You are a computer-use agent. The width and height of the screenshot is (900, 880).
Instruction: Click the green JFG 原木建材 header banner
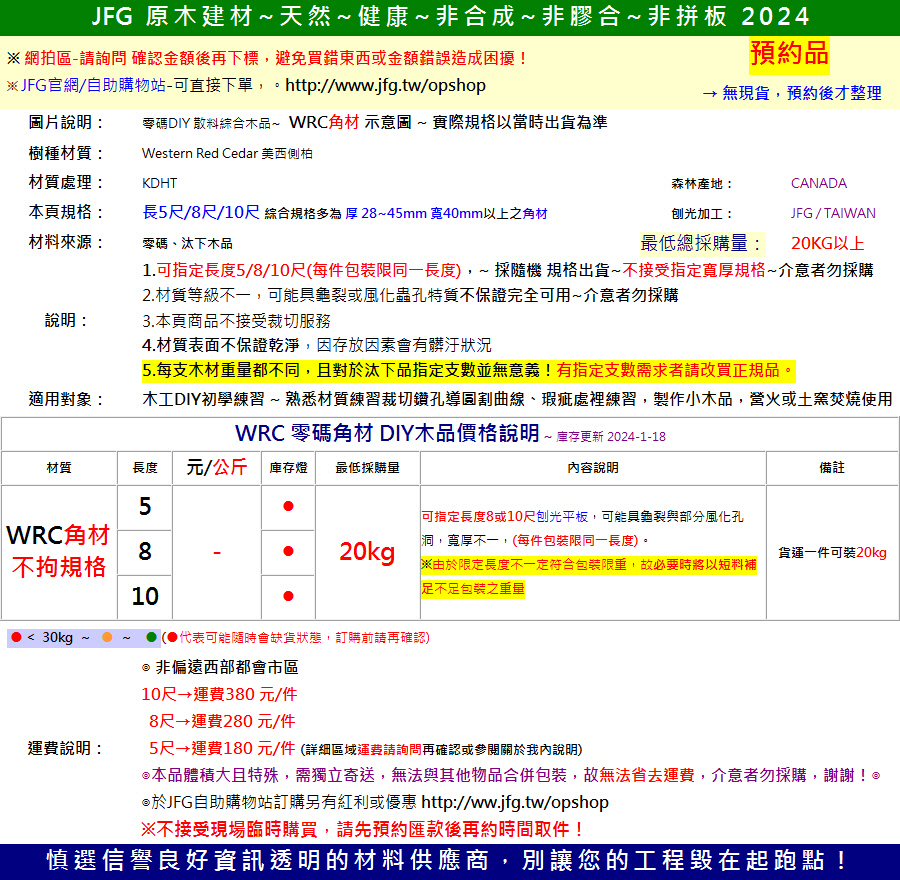450,17
